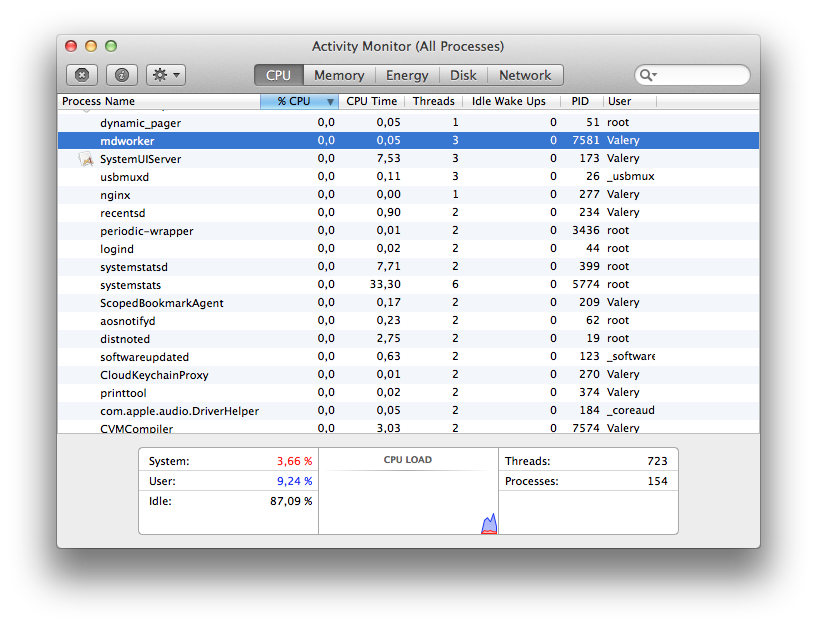The width and height of the screenshot is (817, 627).
Task: Click the Quit Process stop icon
Action: pyautogui.click(x=82, y=75)
